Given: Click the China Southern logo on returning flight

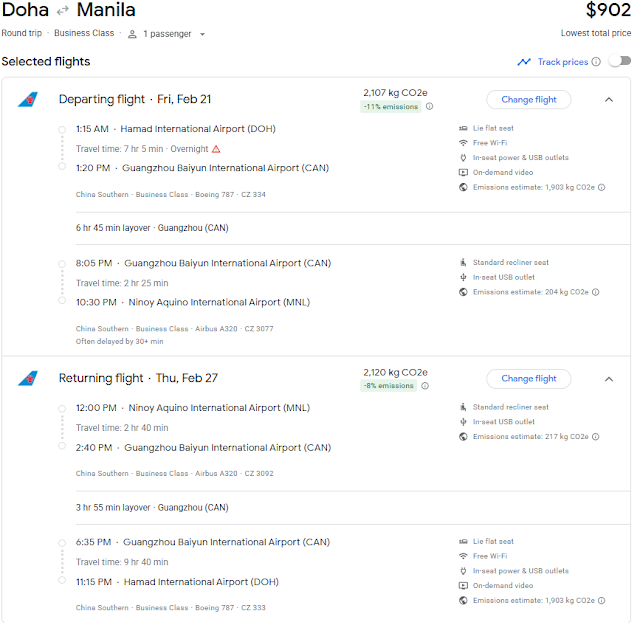Looking at the screenshot, I should click(x=28, y=379).
